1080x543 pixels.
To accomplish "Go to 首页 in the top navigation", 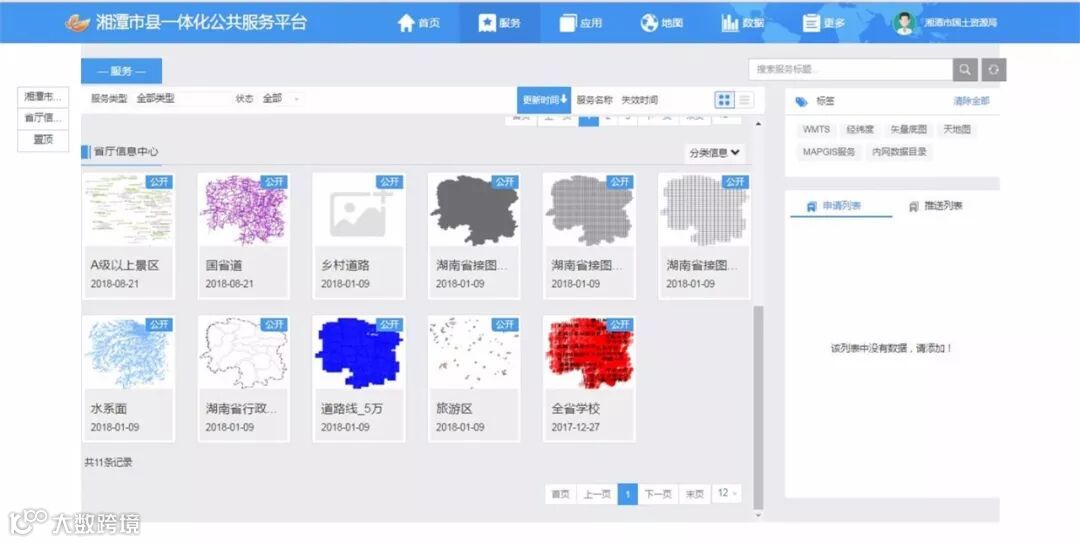I will tap(419, 23).
